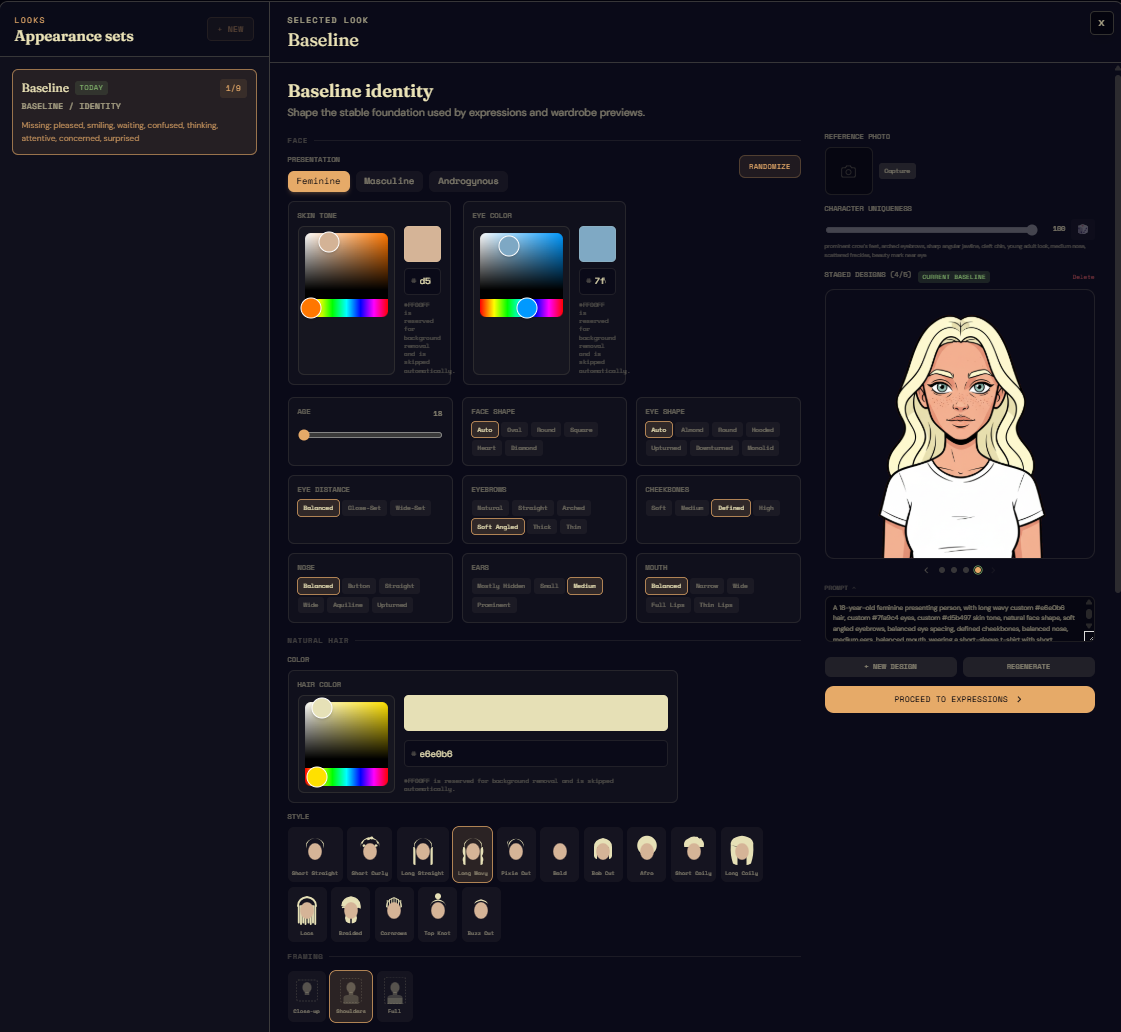Click the hair color hue slider
This screenshot has height=1032, width=1121.
point(347,777)
